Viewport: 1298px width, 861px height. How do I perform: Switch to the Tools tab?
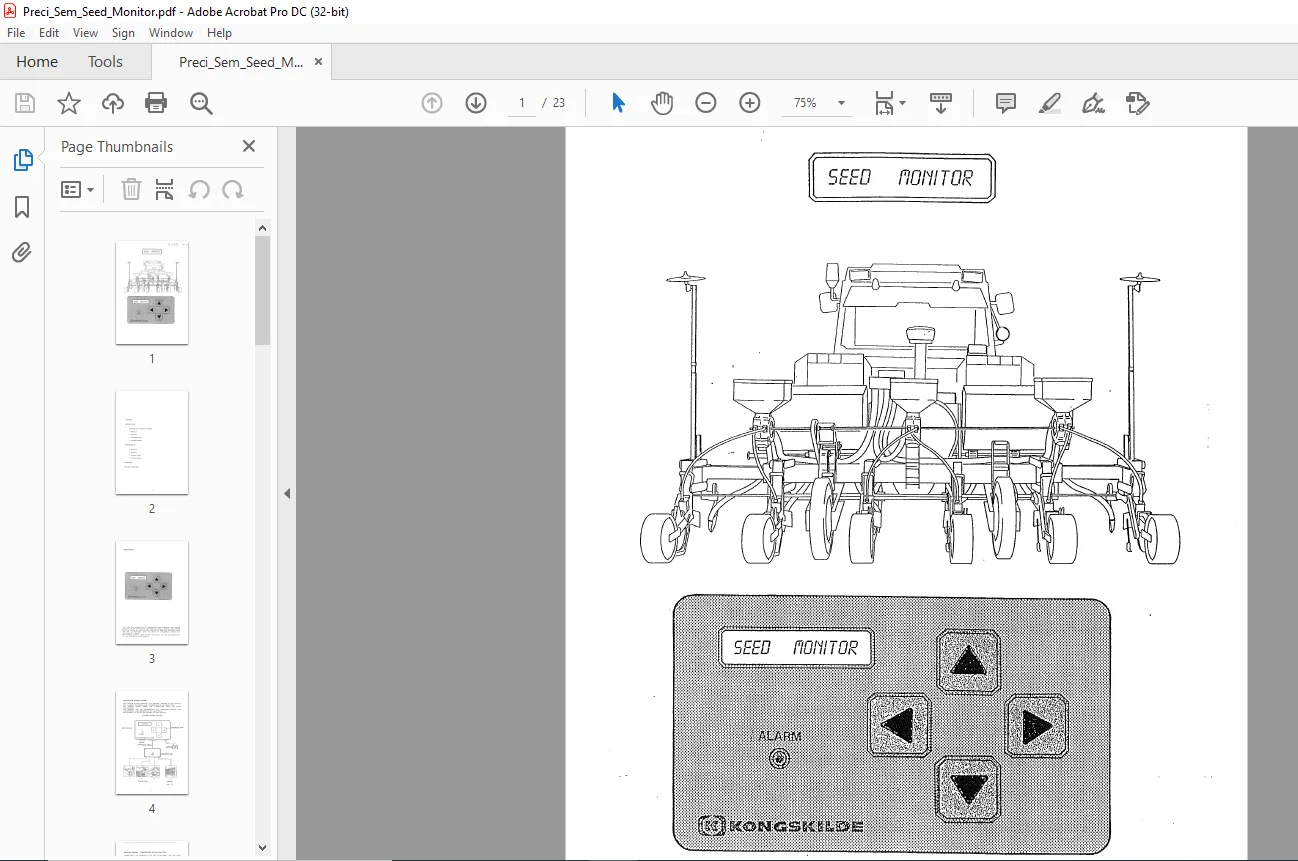click(x=105, y=62)
